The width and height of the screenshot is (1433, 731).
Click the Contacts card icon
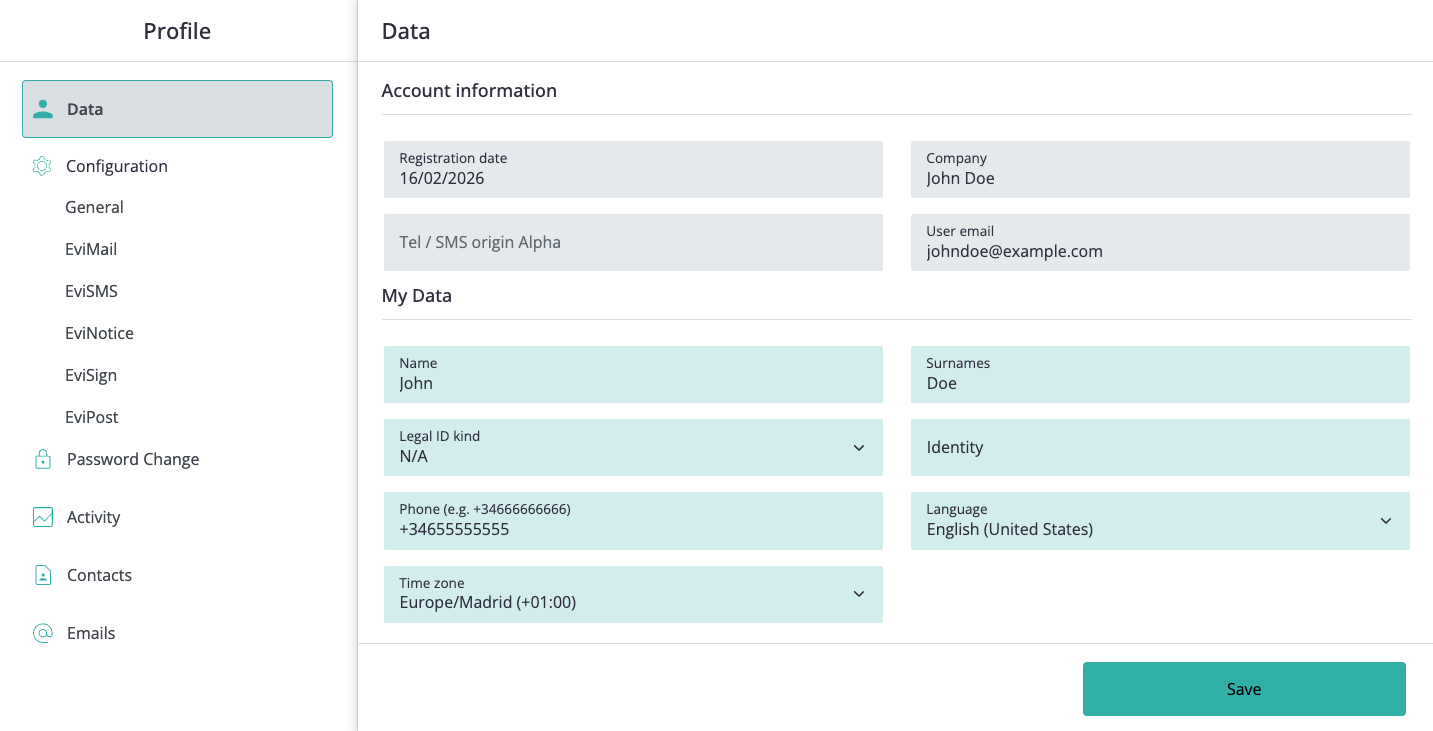click(43, 575)
